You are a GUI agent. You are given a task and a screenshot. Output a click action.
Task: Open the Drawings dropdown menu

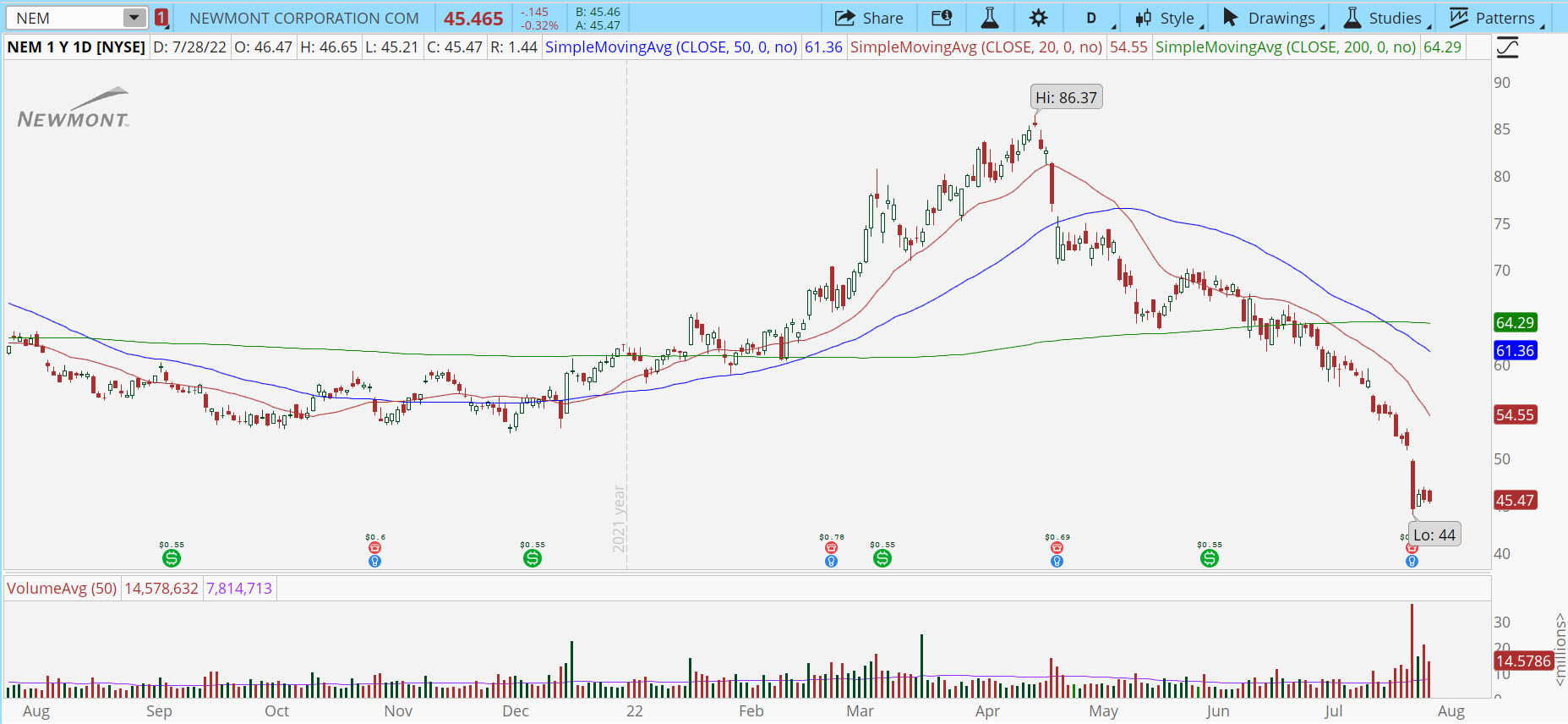pos(1273,18)
